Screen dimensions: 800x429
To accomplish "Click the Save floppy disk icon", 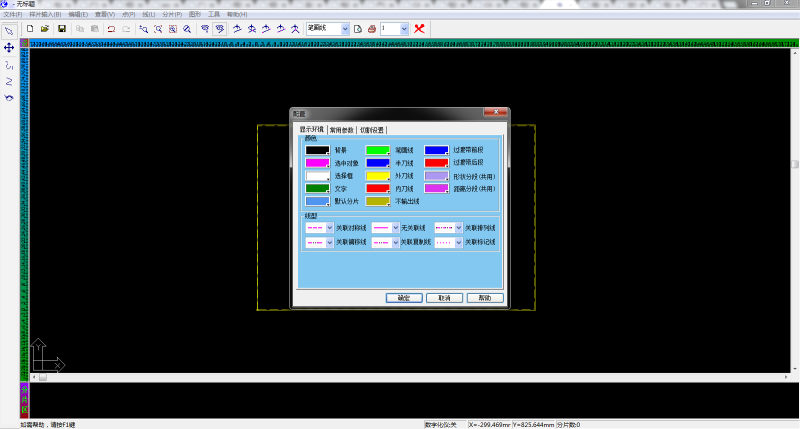I will (x=61, y=29).
